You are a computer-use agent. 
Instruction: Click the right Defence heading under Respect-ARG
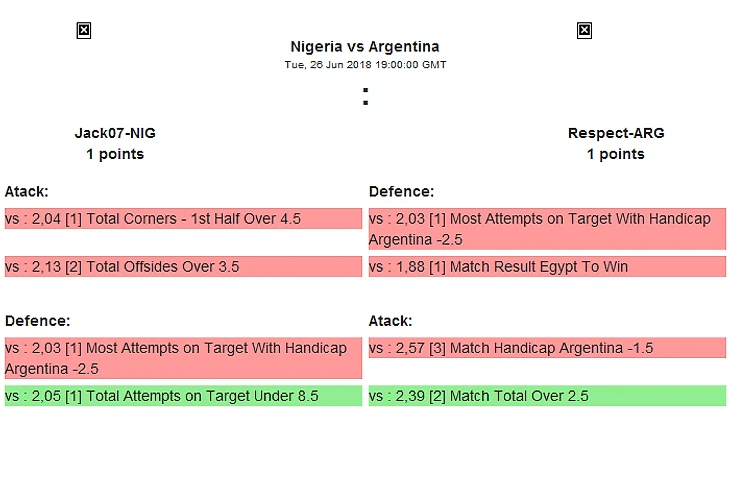point(402,191)
